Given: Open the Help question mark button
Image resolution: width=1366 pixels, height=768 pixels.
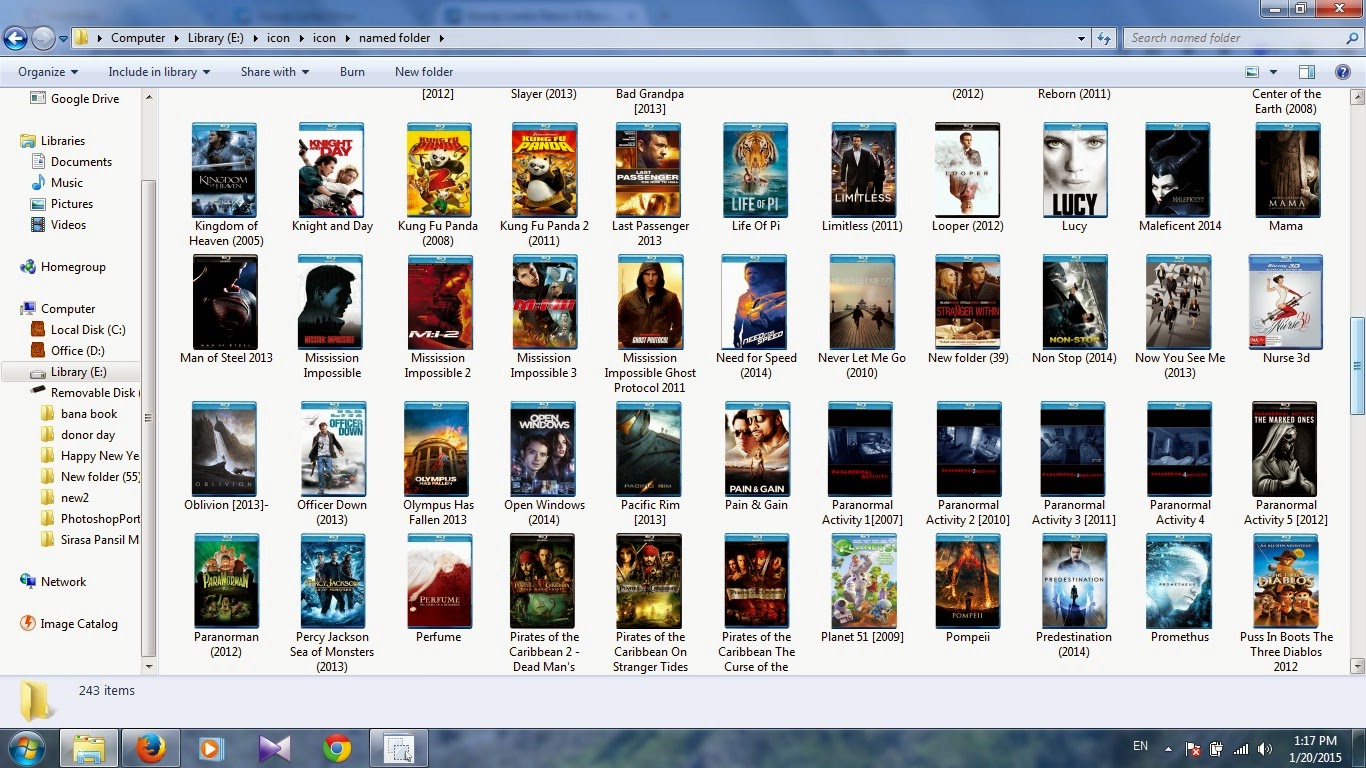Looking at the screenshot, I should pyautogui.click(x=1344, y=72).
